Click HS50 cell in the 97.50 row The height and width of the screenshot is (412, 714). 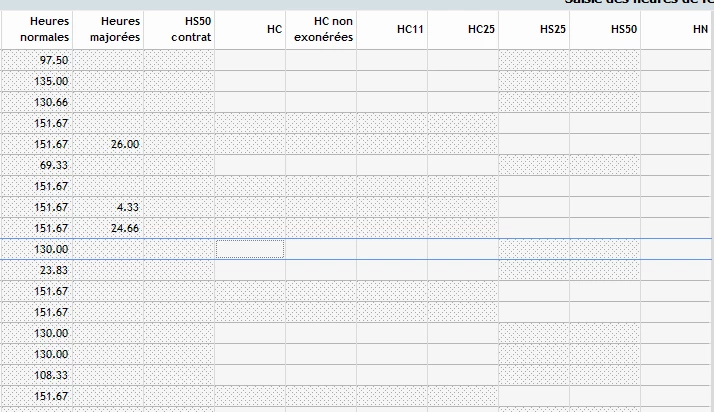pos(605,60)
